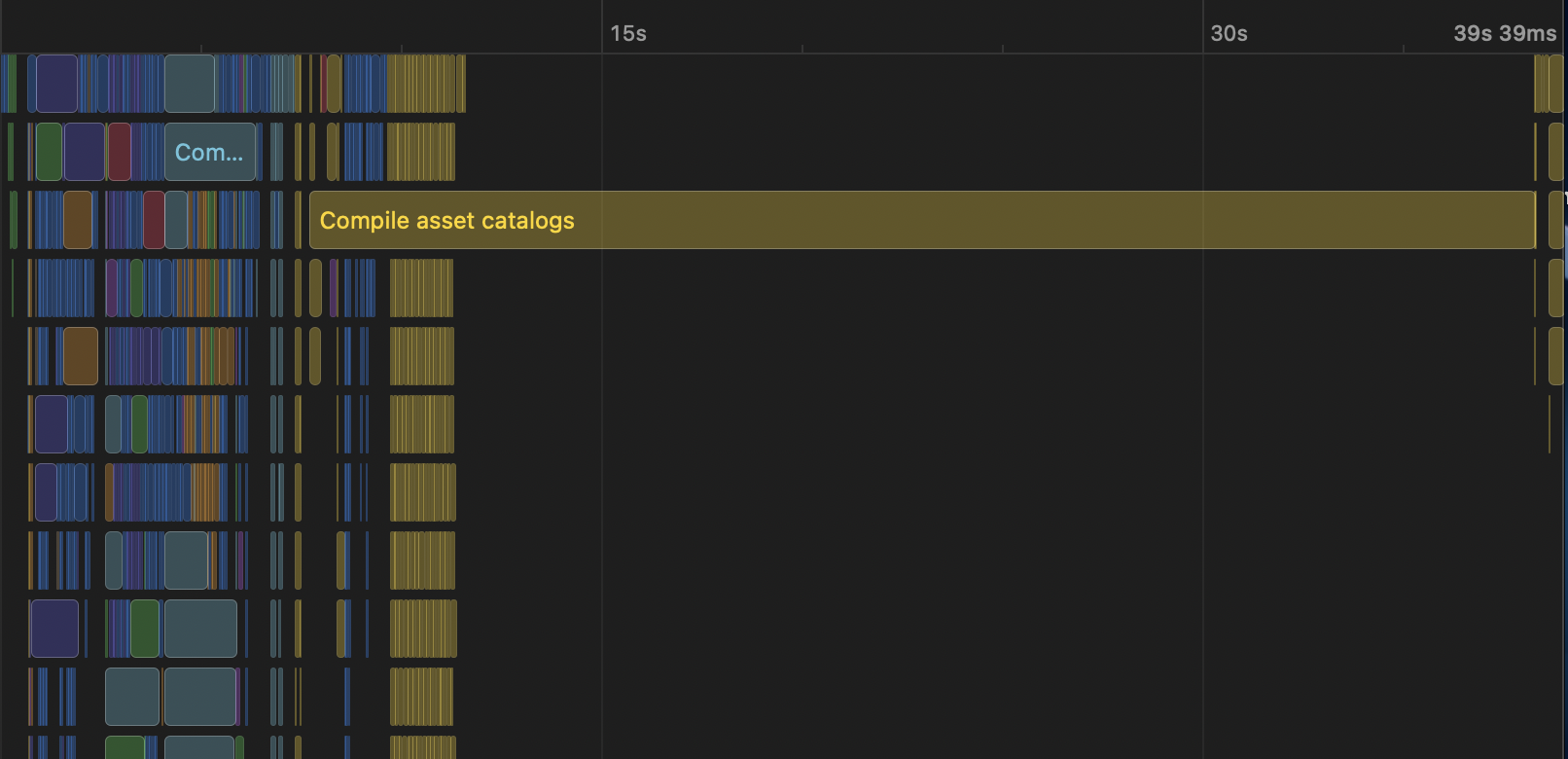
Task: Select the brown block in the asset catalogs row
Action: tap(78, 220)
